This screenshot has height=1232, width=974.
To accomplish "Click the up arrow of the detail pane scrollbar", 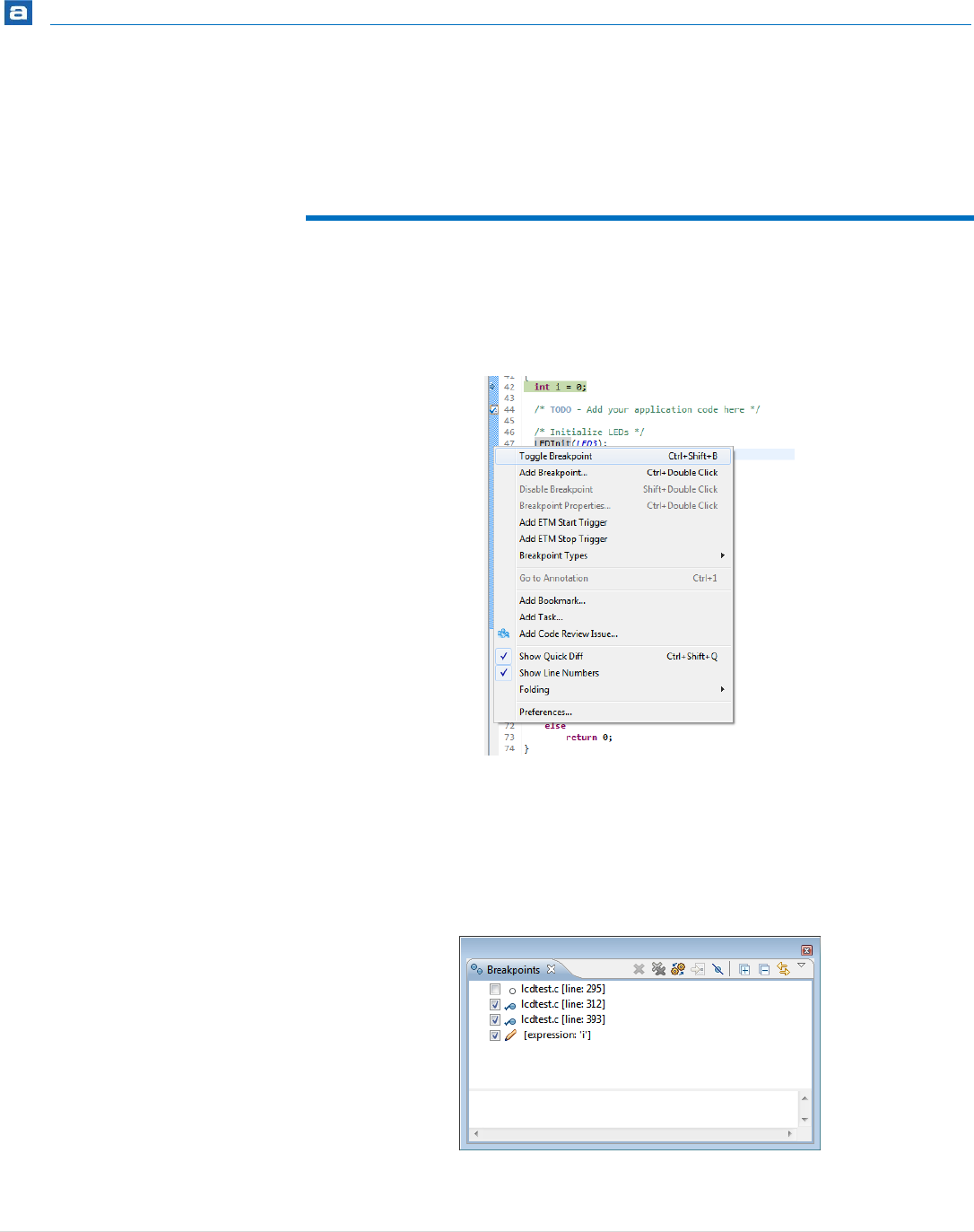I will 804,1098.
